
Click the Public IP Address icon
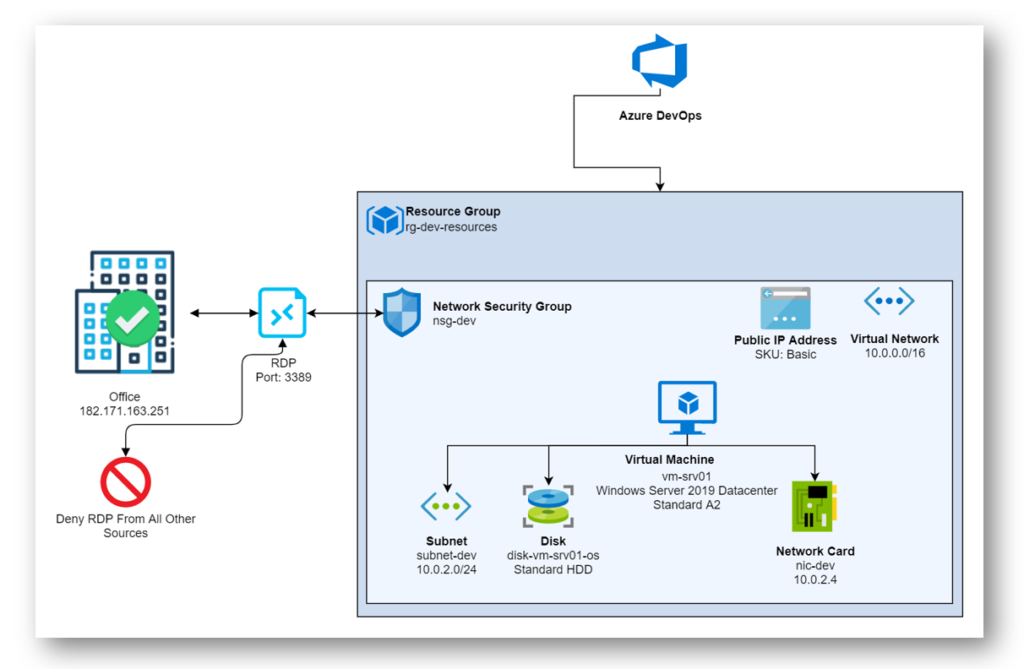[x=785, y=308]
